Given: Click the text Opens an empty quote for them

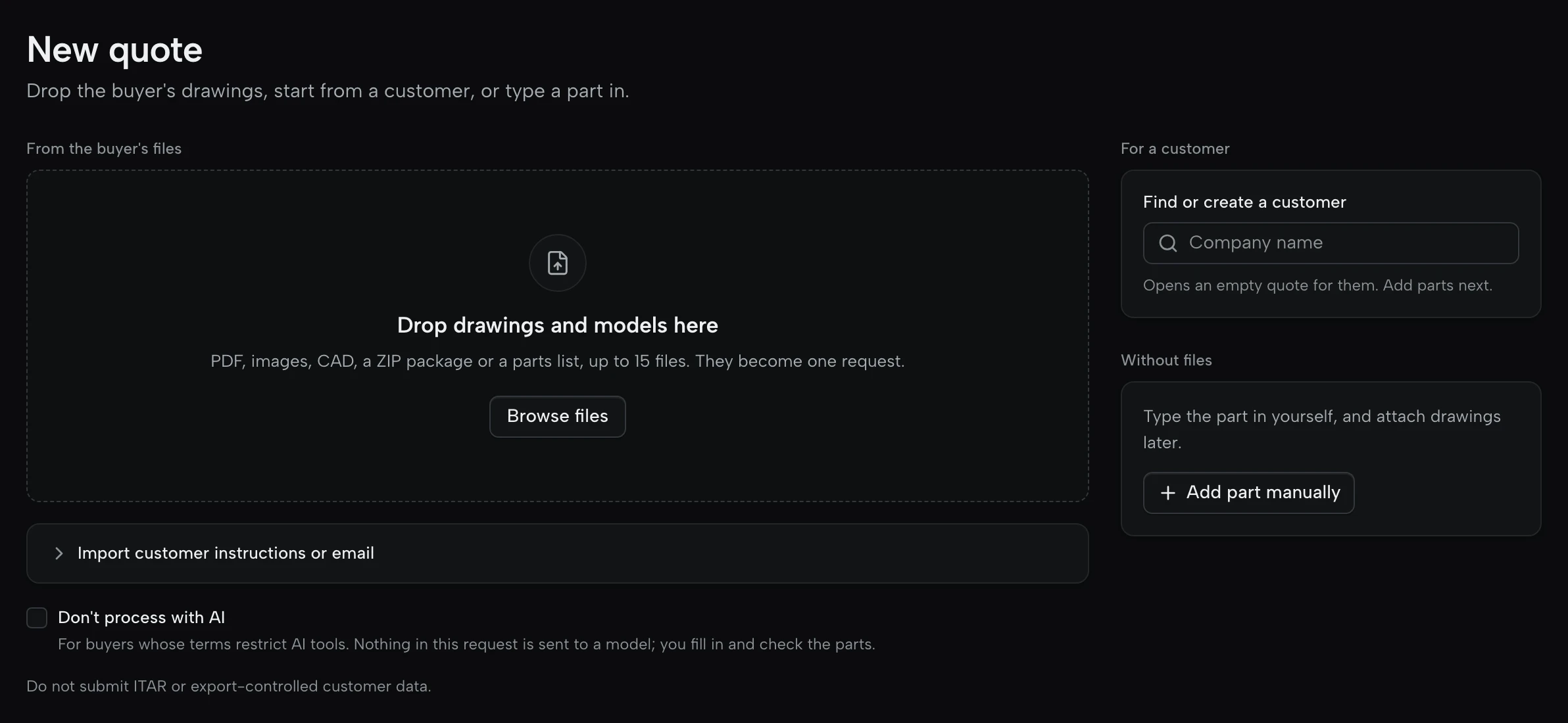Looking at the screenshot, I should pos(1260,285).
